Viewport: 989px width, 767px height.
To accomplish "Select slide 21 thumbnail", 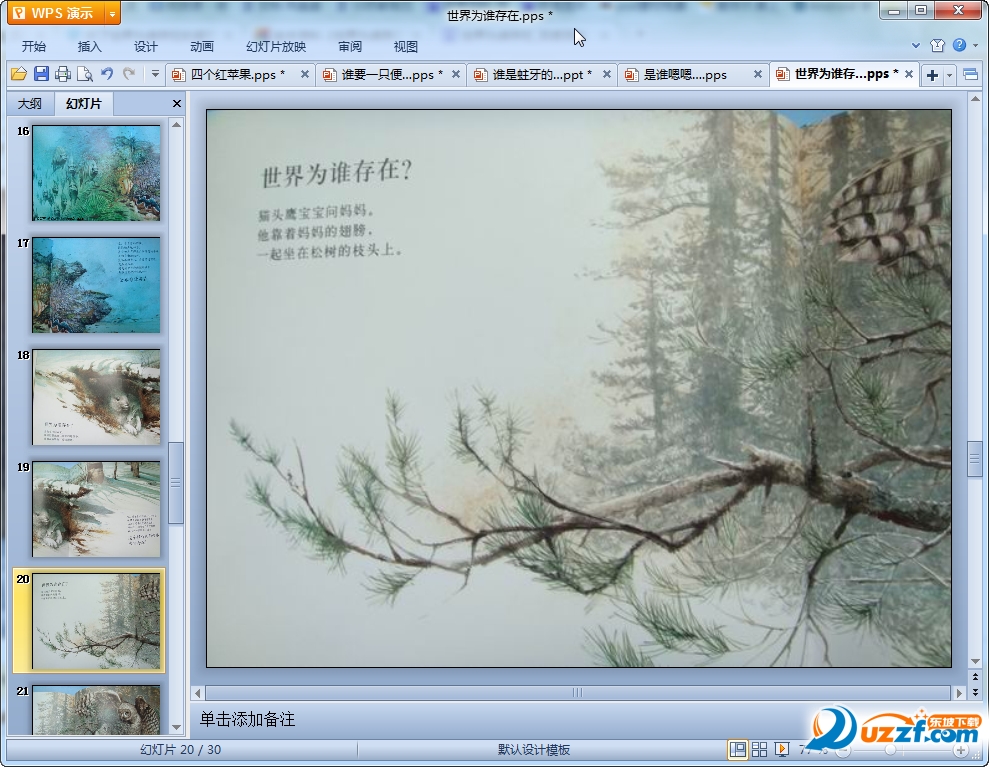I will pos(96,710).
